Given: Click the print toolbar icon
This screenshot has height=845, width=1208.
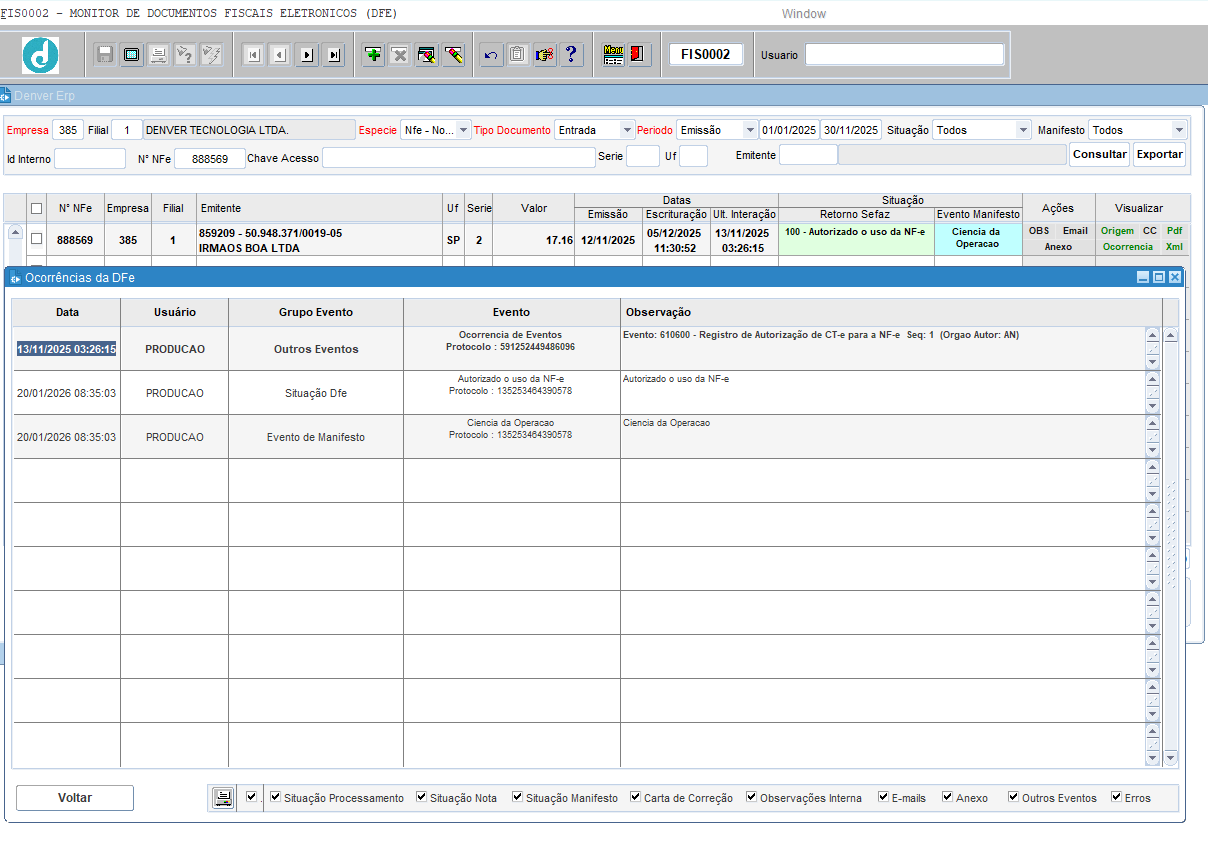Looking at the screenshot, I should tap(158, 54).
